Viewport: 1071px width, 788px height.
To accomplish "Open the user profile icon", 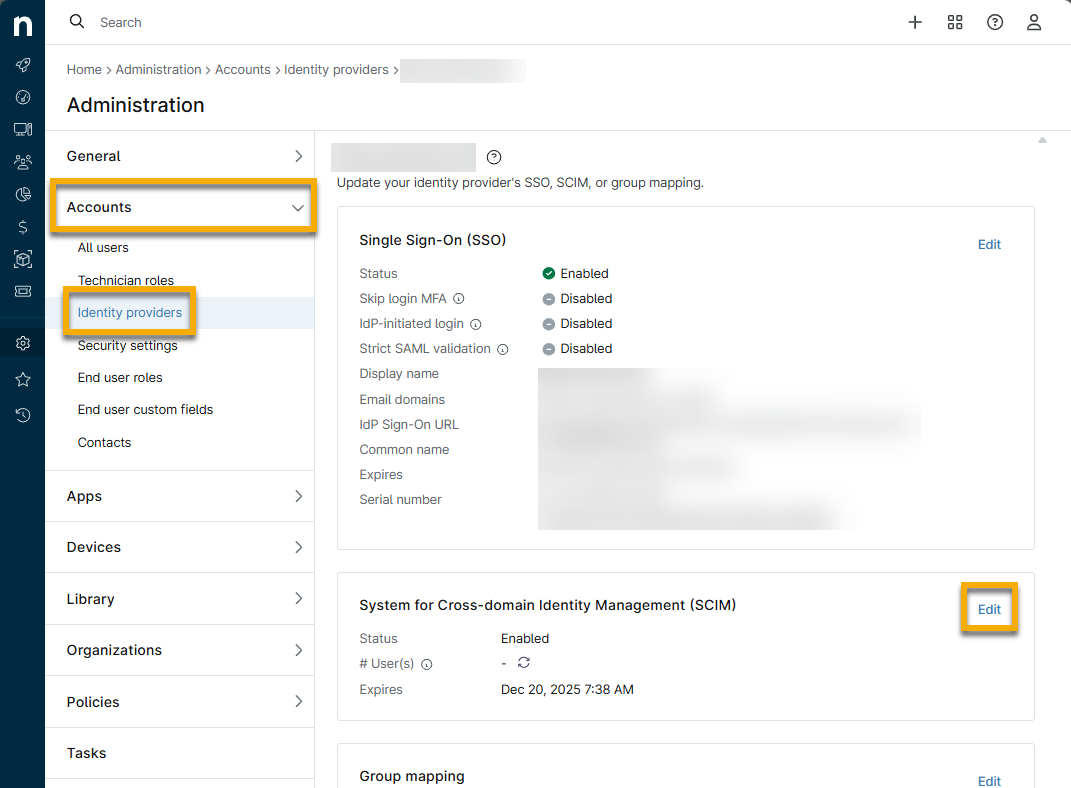I will 1034,22.
